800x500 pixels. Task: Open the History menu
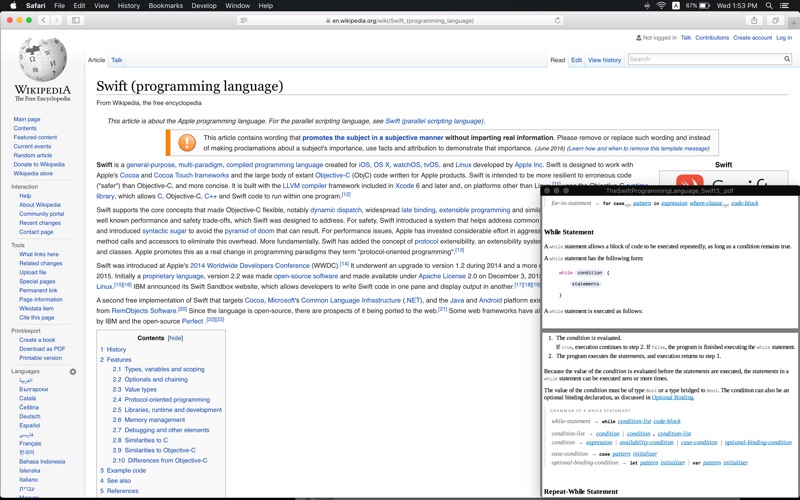point(128,6)
